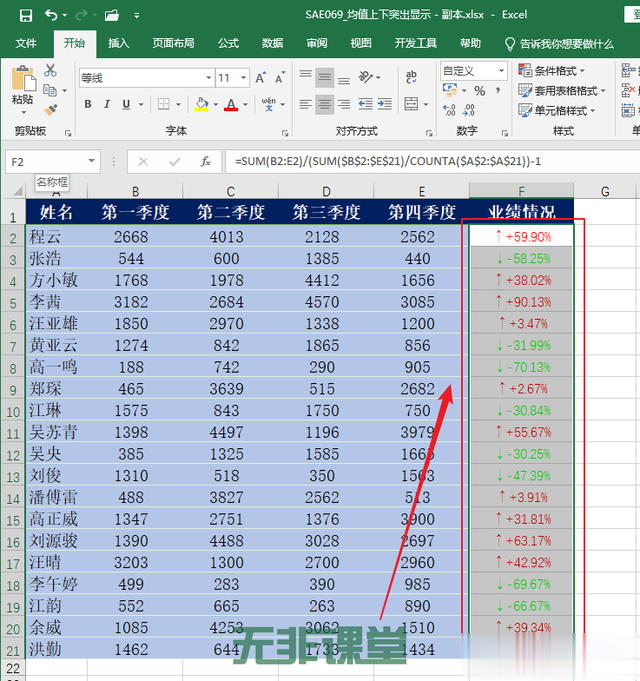The height and width of the screenshot is (681, 640).
Task: Click the Save icon in title bar
Action: (26, 16)
